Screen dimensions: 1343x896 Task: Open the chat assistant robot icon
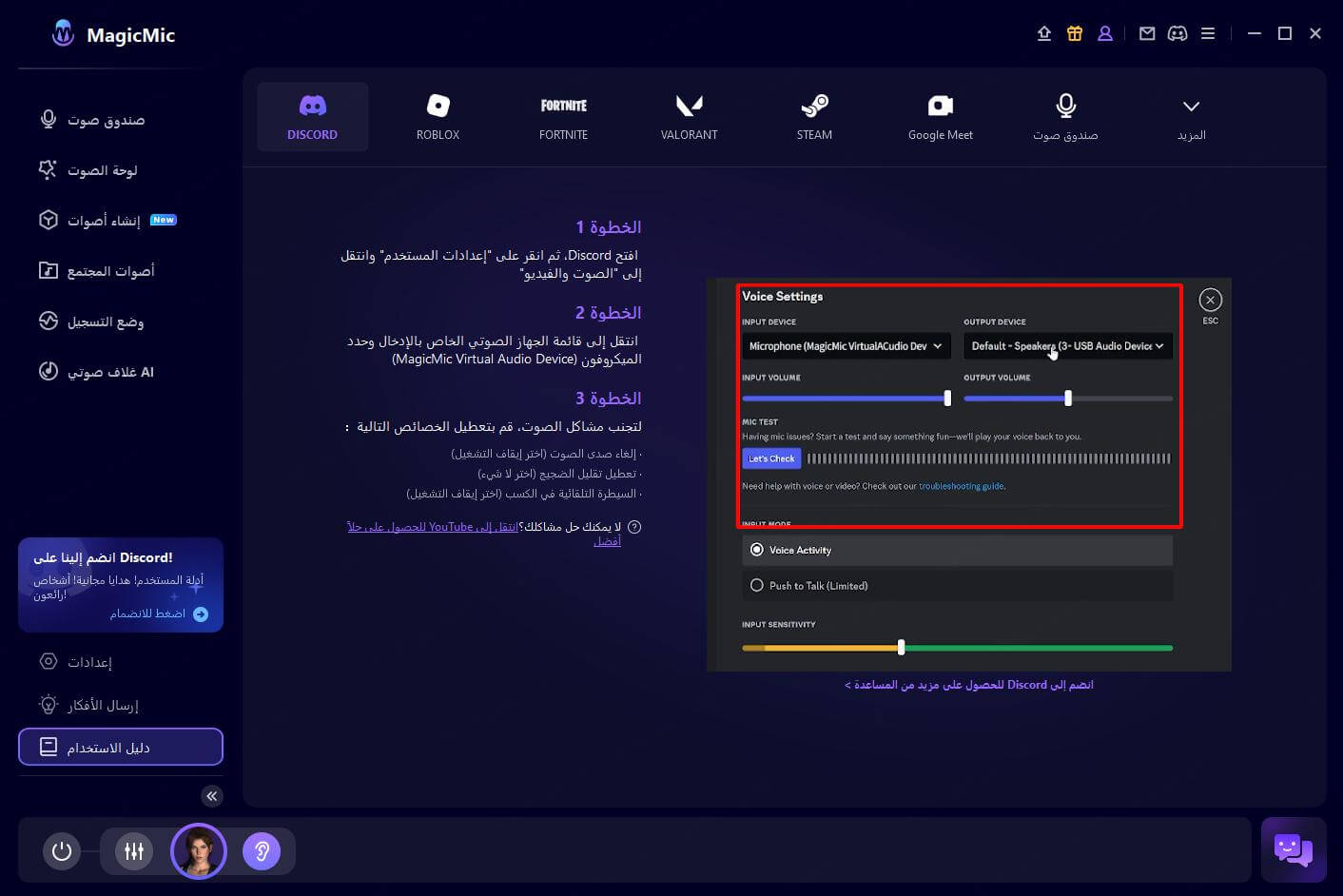point(1294,849)
